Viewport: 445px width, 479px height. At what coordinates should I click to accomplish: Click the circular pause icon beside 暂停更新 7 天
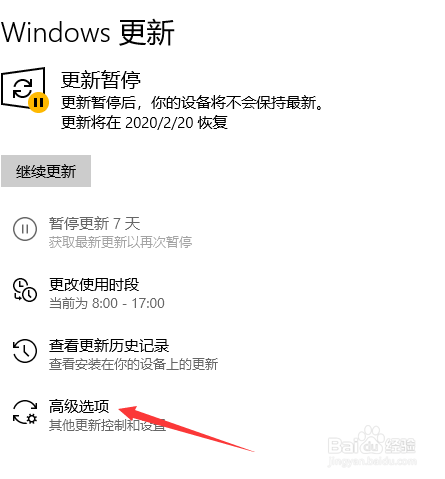pos(25,229)
